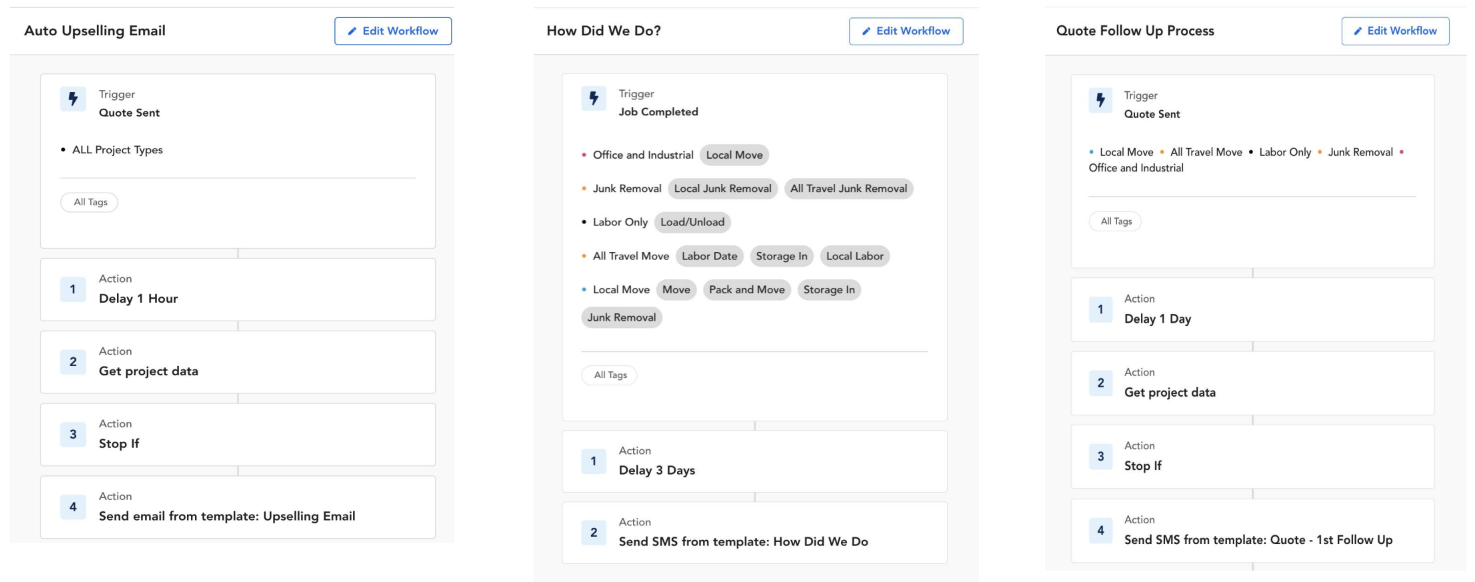Click step 4 badge beside Upselling Email action

72,507
